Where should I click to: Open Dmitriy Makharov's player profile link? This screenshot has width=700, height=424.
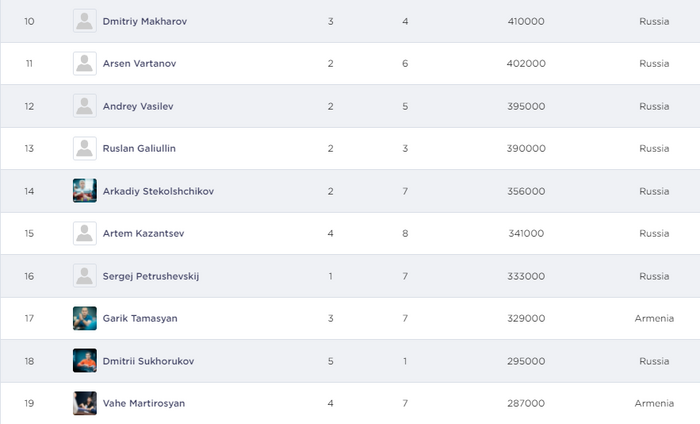click(146, 21)
